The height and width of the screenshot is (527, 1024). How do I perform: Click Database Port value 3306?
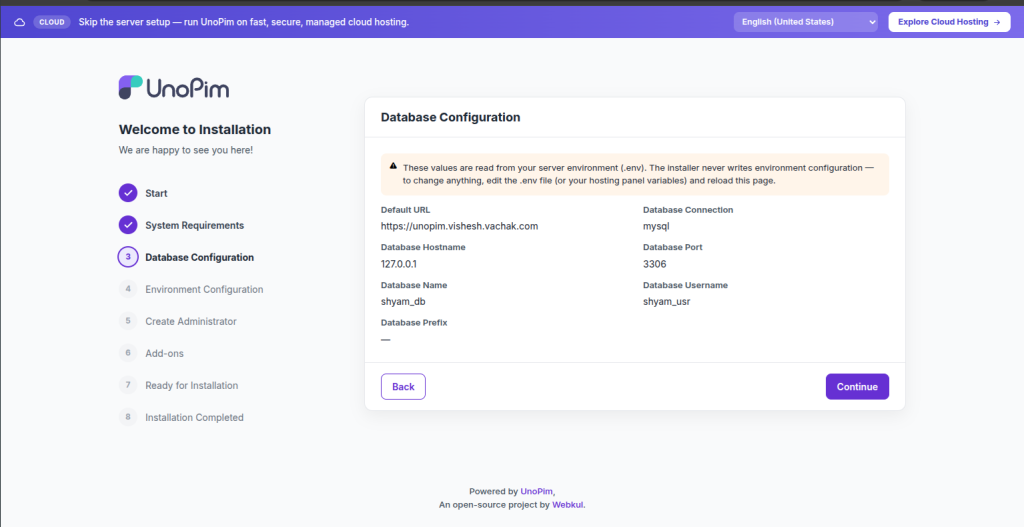tap(654, 264)
